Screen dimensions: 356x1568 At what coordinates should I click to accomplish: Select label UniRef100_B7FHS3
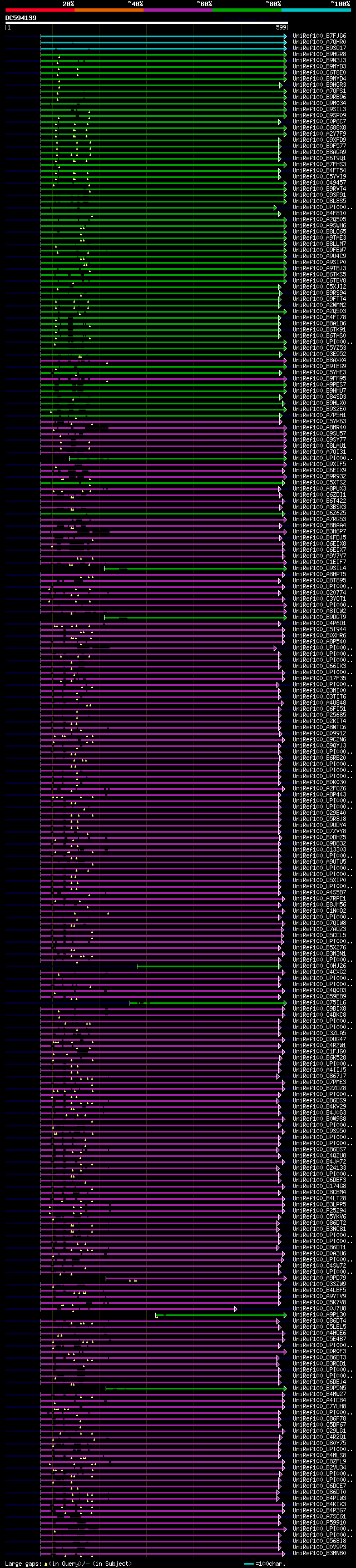click(x=319, y=164)
